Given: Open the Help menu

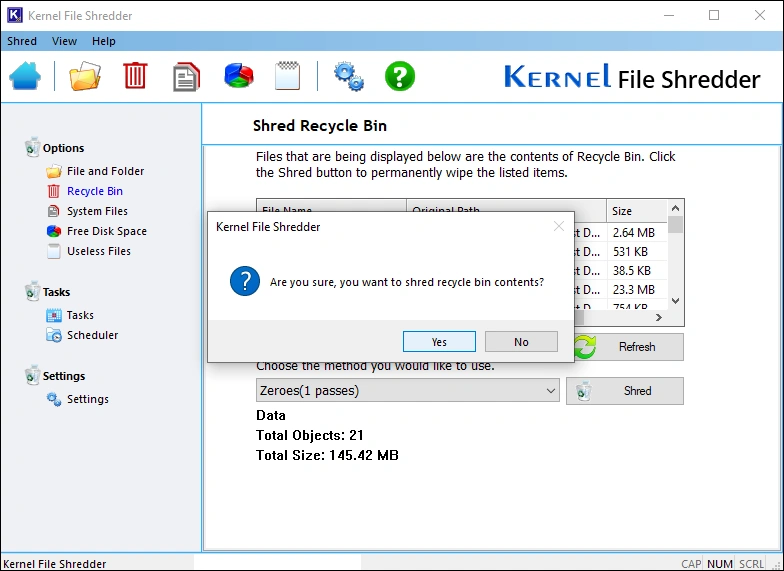Looking at the screenshot, I should coord(104,41).
